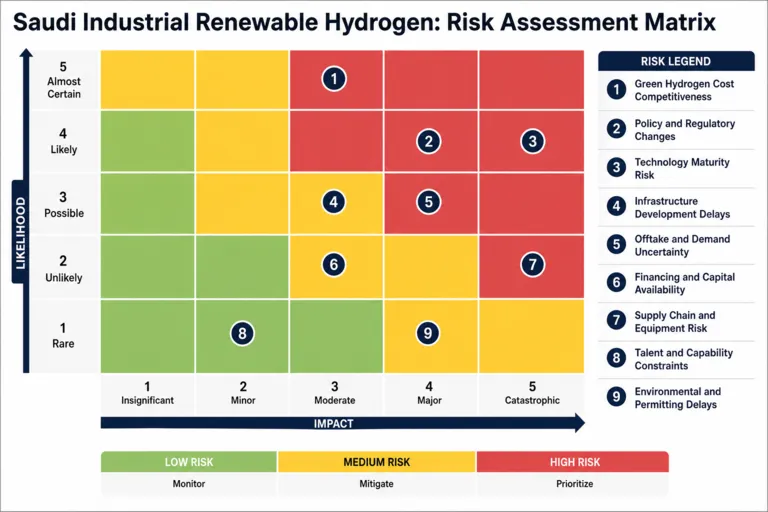This screenshot has height=512, width=768.
Task: Click risk marker 7 in the matrix grid
Action: pos(532,265)
